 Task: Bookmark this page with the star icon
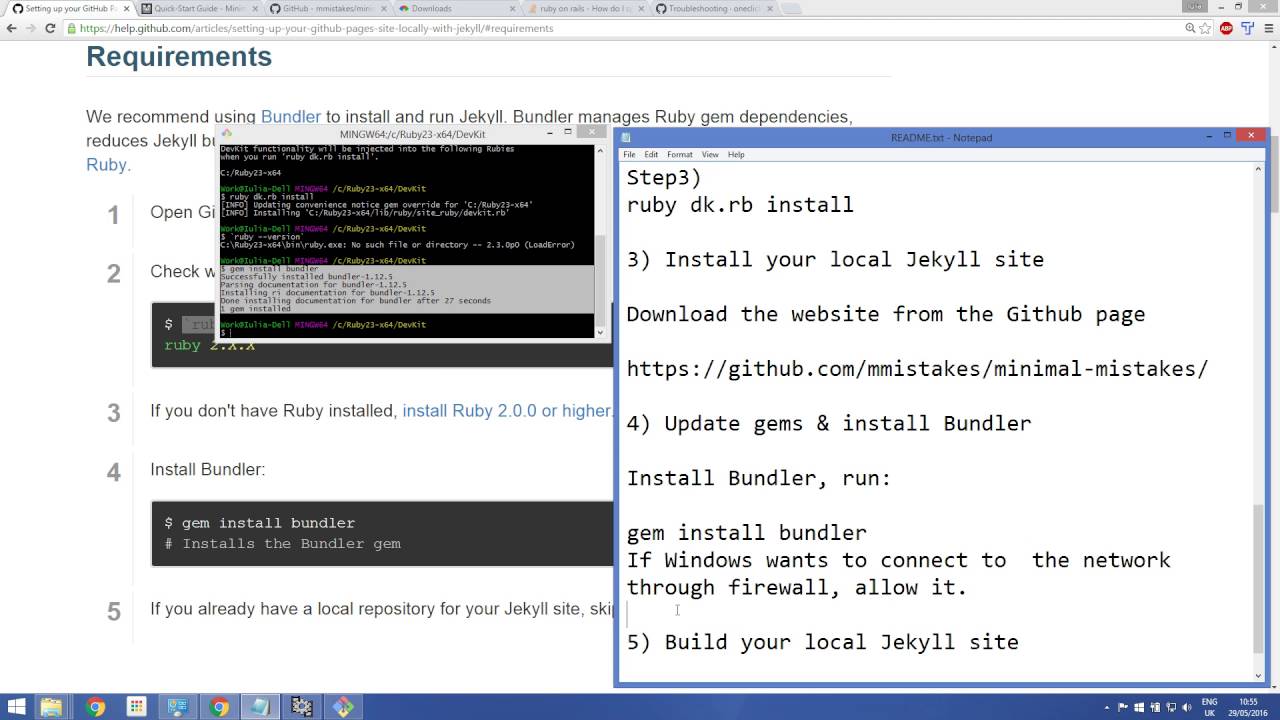[x=1206, y=28]
